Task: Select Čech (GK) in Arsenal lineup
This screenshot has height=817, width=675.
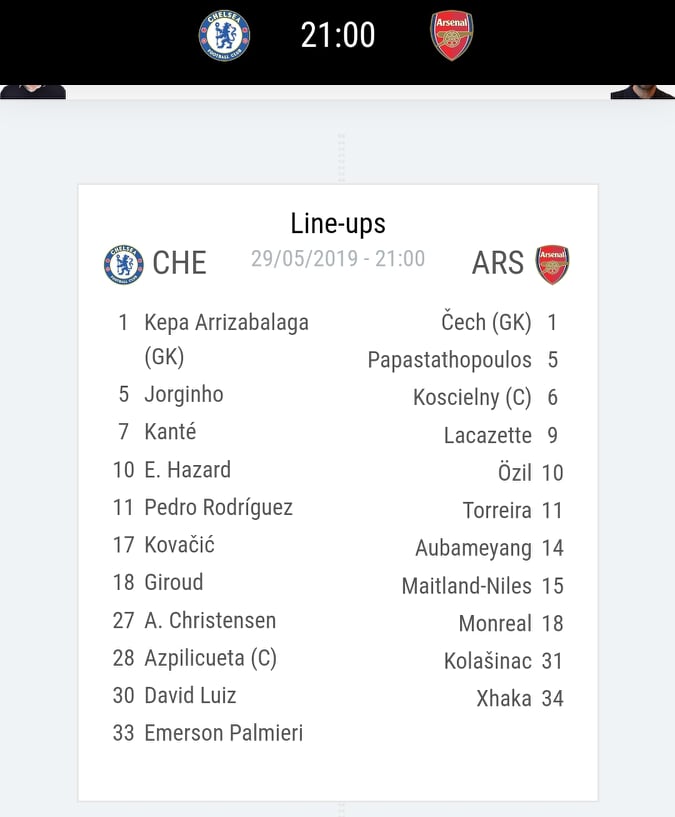Action: [486, 322]
